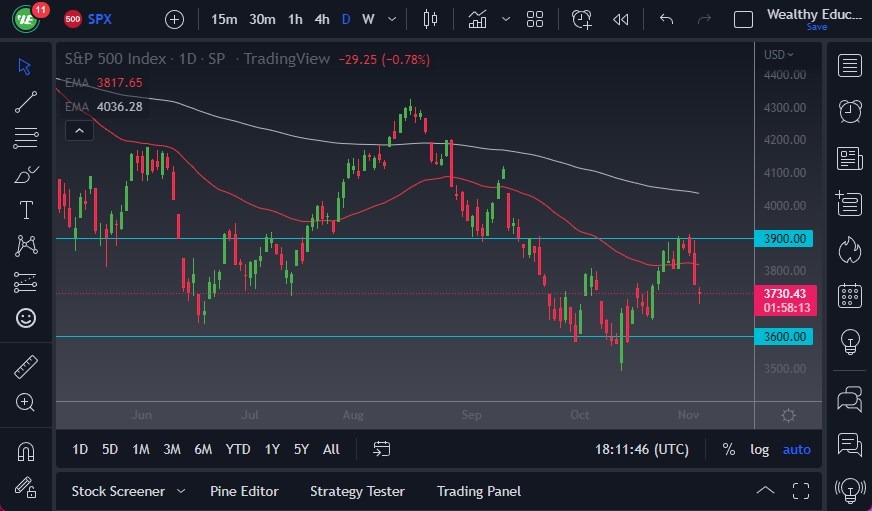Switch to the Strategy Tester tab
Viewport: 872px width, 511px height.
357,491
